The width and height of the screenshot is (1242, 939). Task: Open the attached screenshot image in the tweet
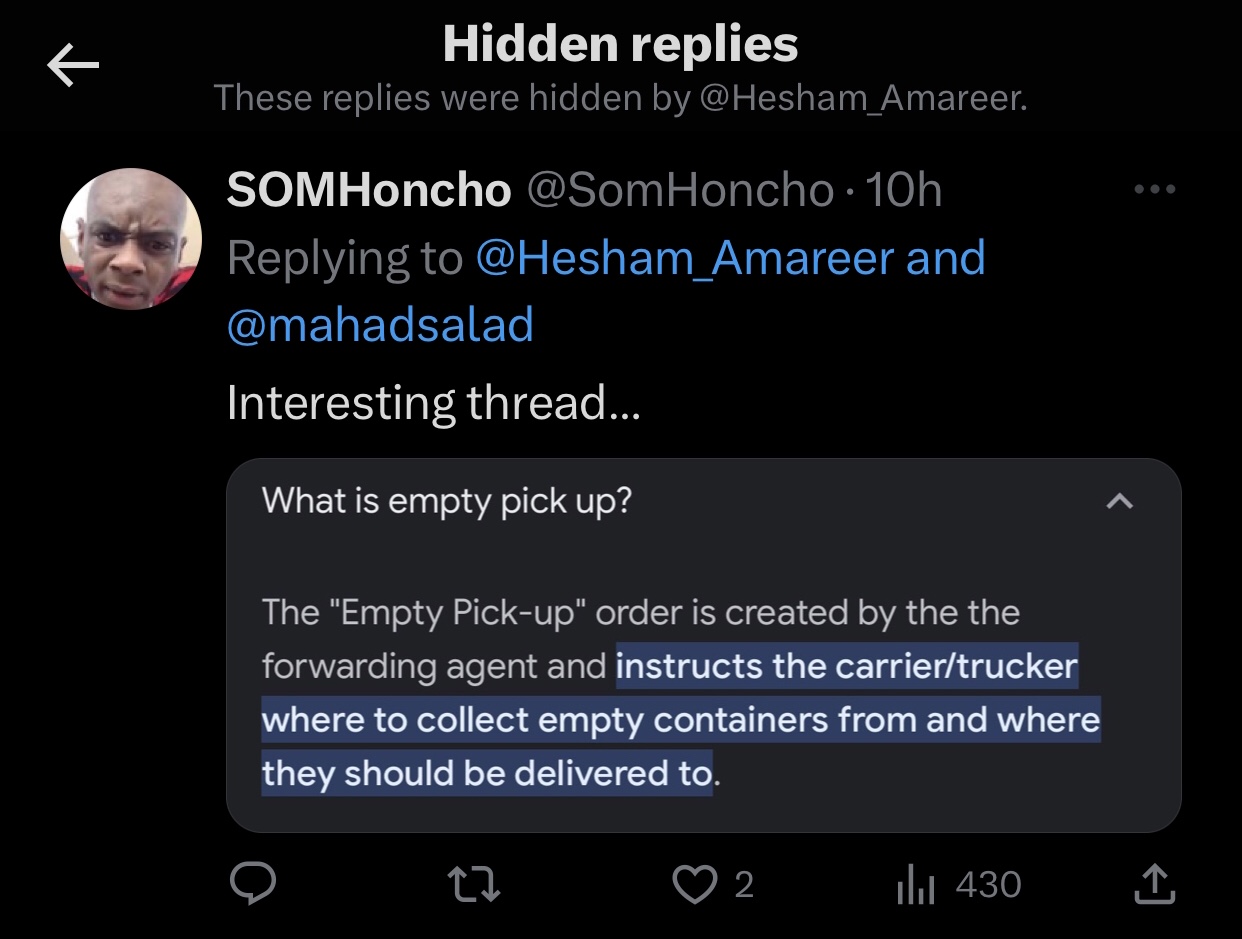pyautogui.click(x=704, y=646)
